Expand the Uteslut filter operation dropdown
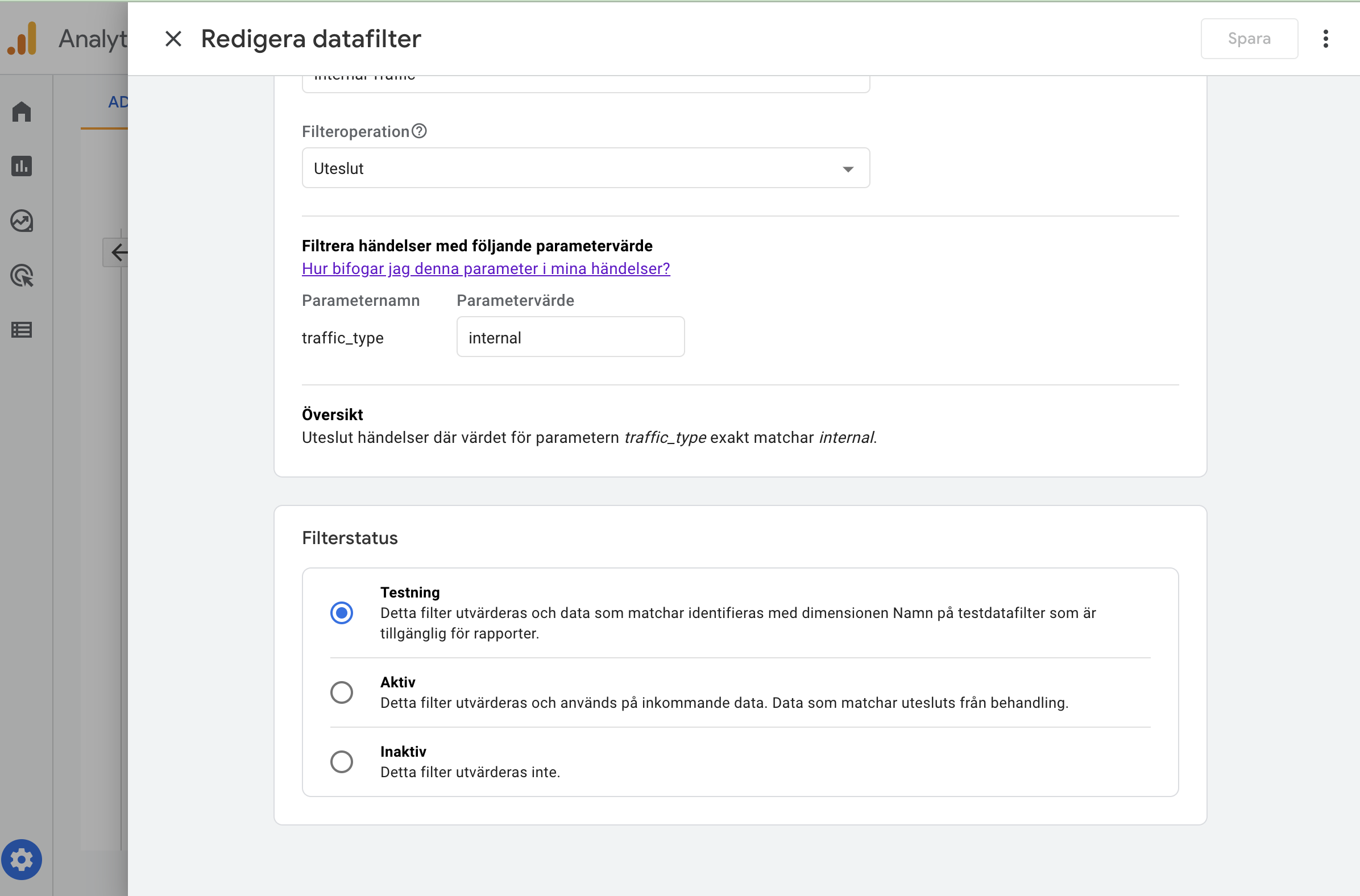The height and width of the screenshot is (896, 1360). pos(586,168)
